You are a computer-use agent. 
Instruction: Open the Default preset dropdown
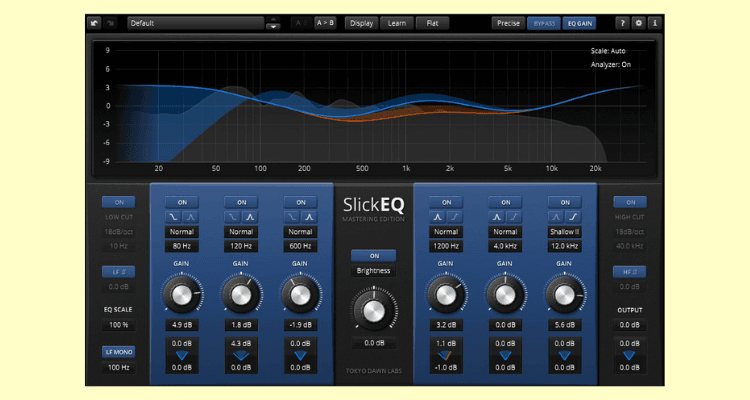pos(196,23)
